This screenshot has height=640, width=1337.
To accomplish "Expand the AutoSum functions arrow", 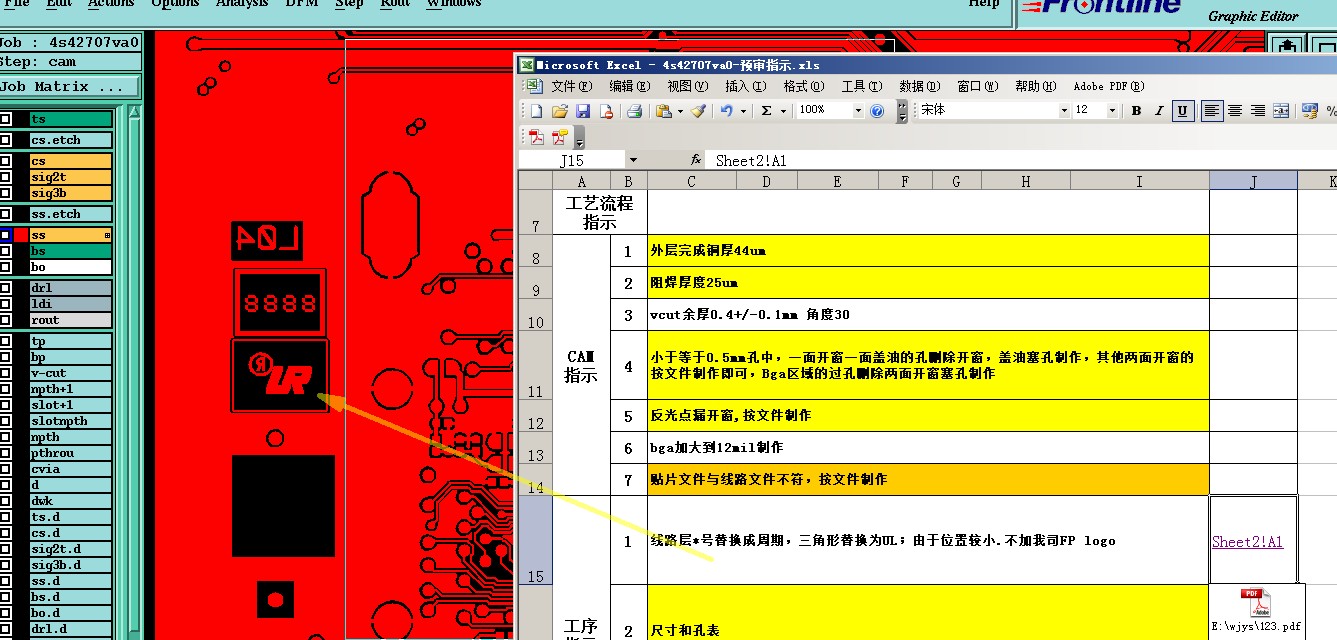I will 783,111.
